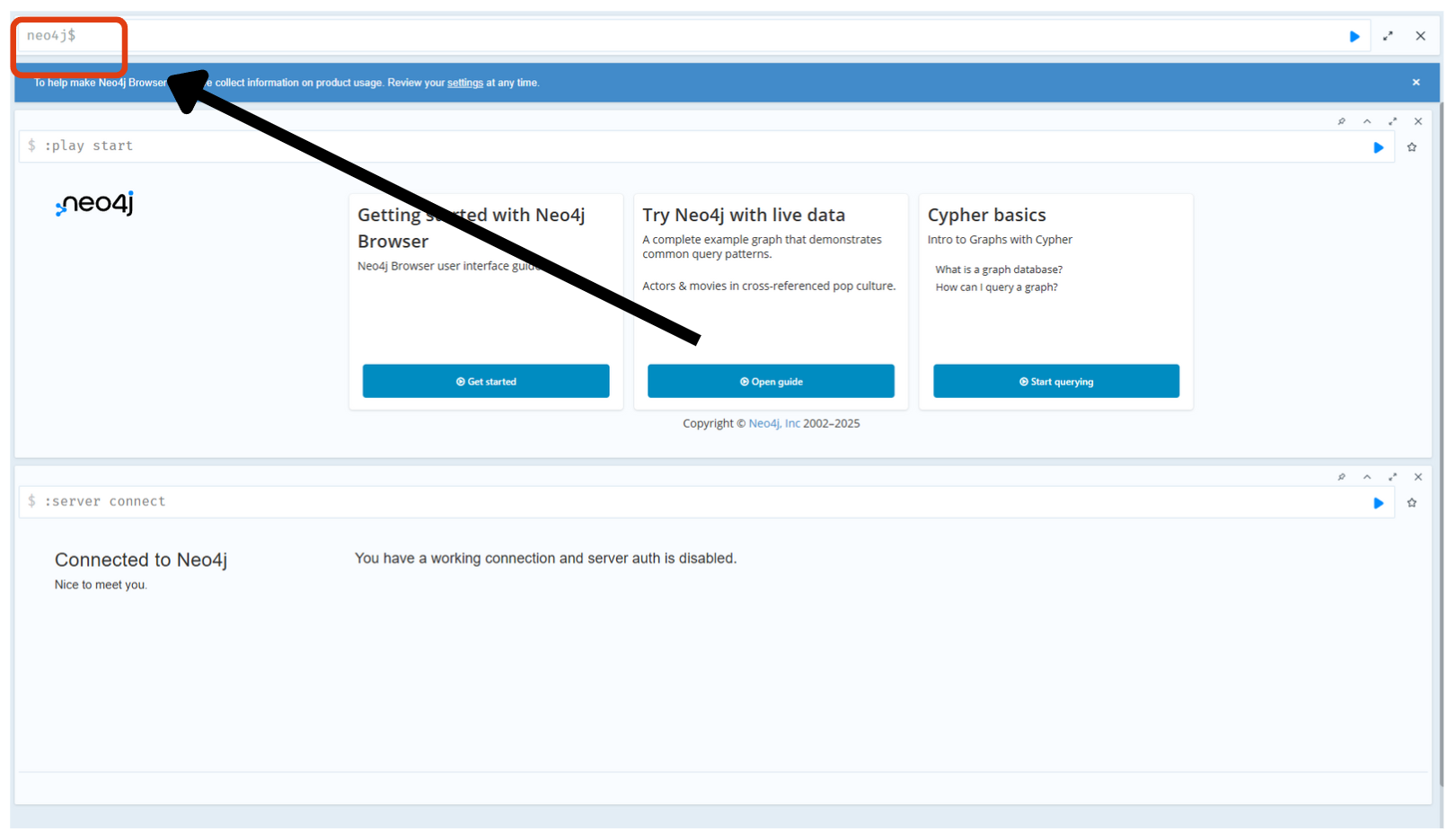The width and height of the screenshot is (1456, 839).
Task: Fullscreen the :play start frame
Action: [x=1392, y=121]
